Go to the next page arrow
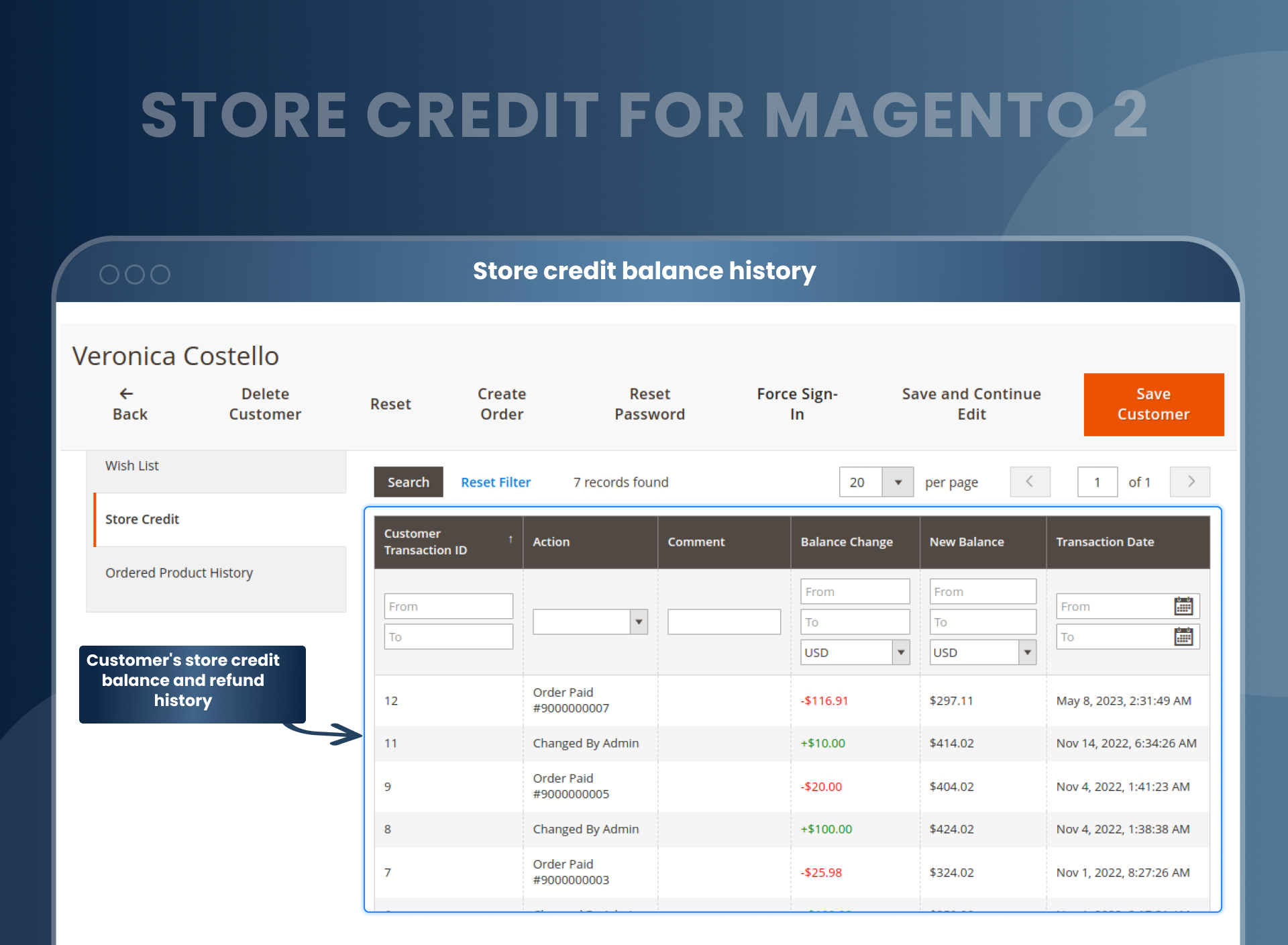The width and height of the screenshot is (1288, 945). tap(1190, 482)
